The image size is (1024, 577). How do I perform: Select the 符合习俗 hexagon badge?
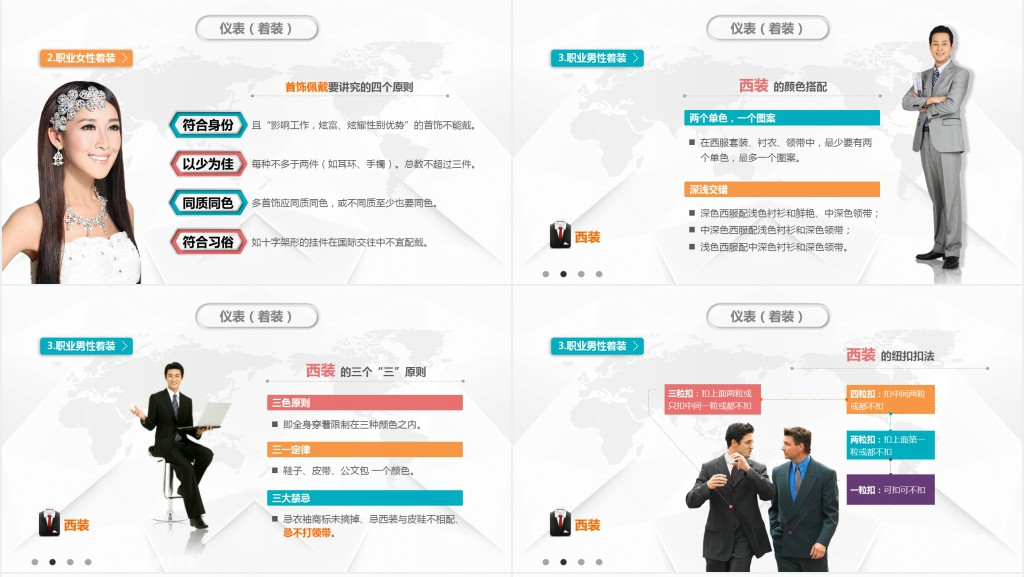tap(207, 242)
